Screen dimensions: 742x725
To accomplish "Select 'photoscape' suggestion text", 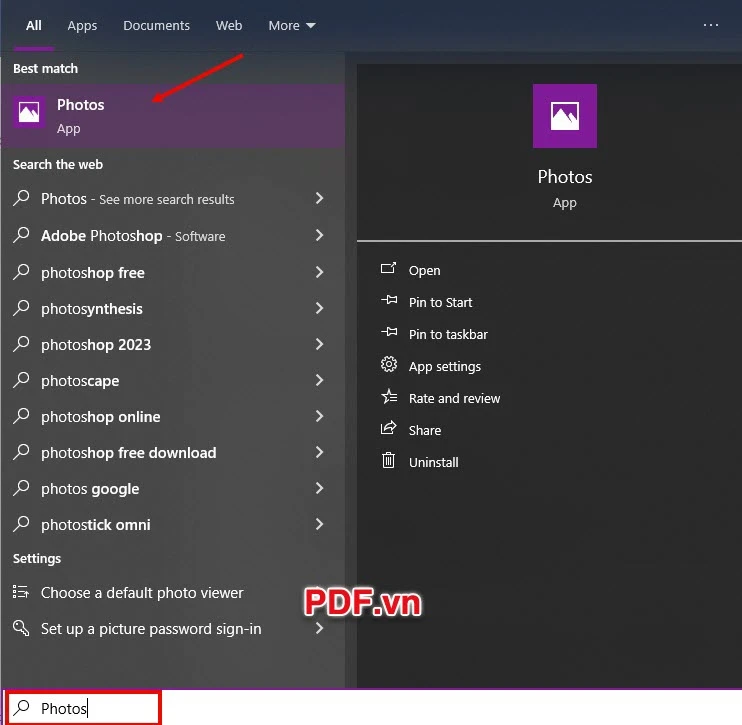I will click(x=80, y=381).
